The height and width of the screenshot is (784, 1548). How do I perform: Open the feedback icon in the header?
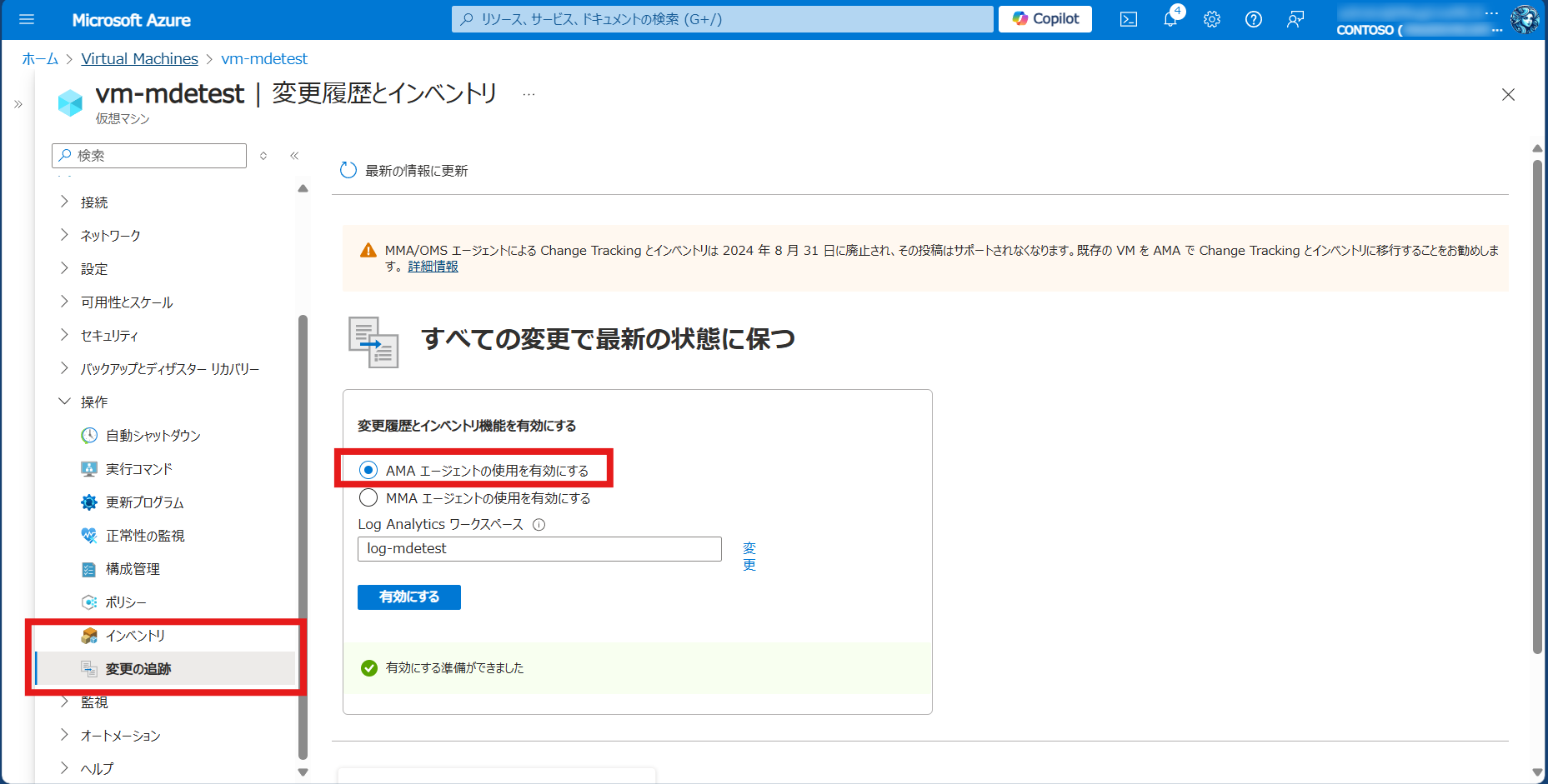[1295, 19]
